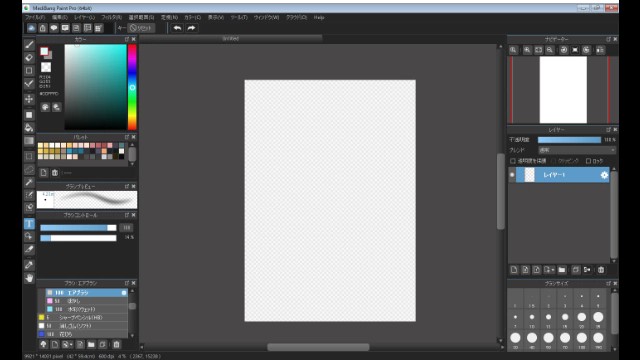Duplicate the current layer
Screen dimensions: 640x360
576,270
